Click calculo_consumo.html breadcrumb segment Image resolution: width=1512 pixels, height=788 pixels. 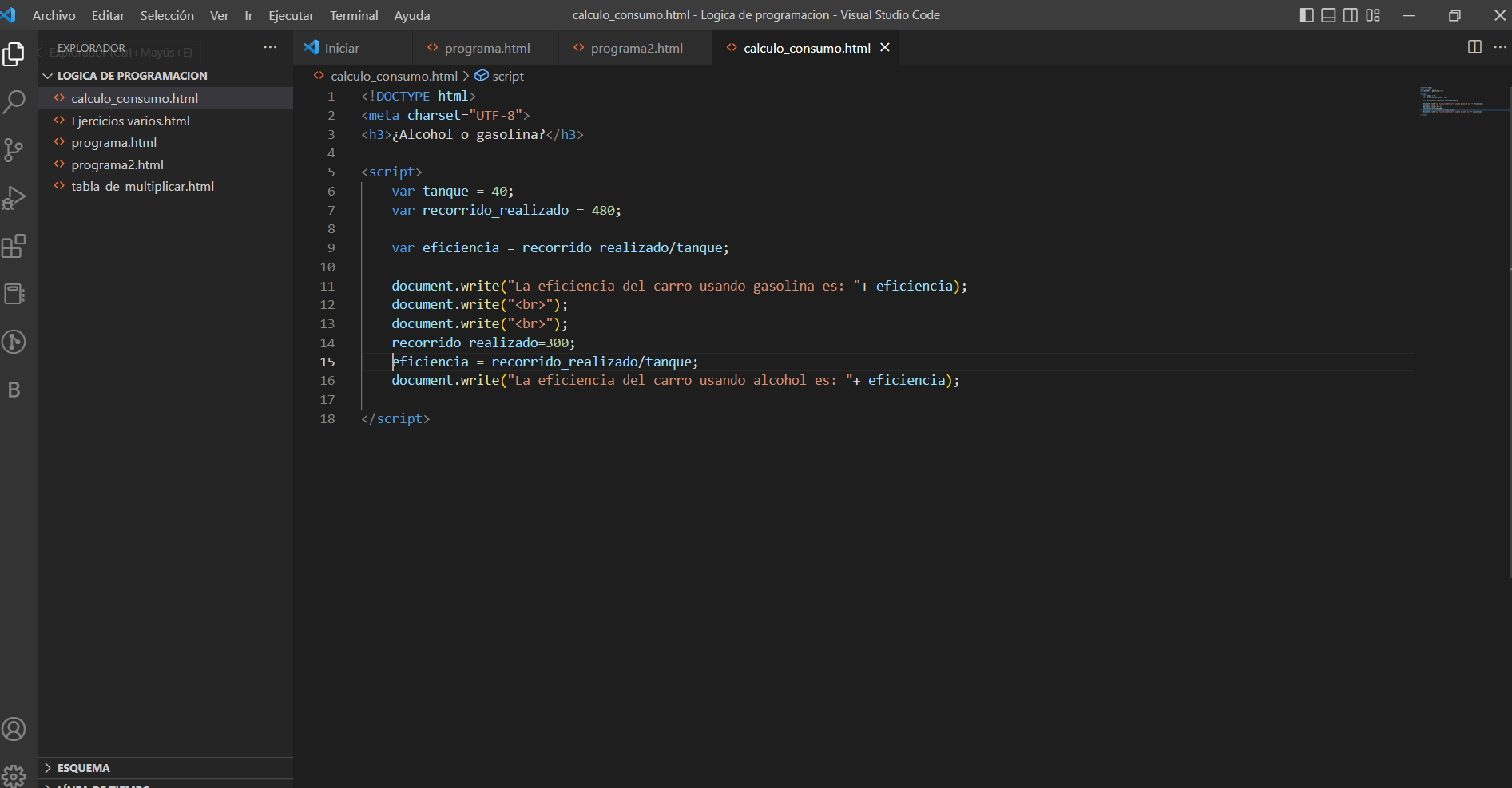click(394, 76)
